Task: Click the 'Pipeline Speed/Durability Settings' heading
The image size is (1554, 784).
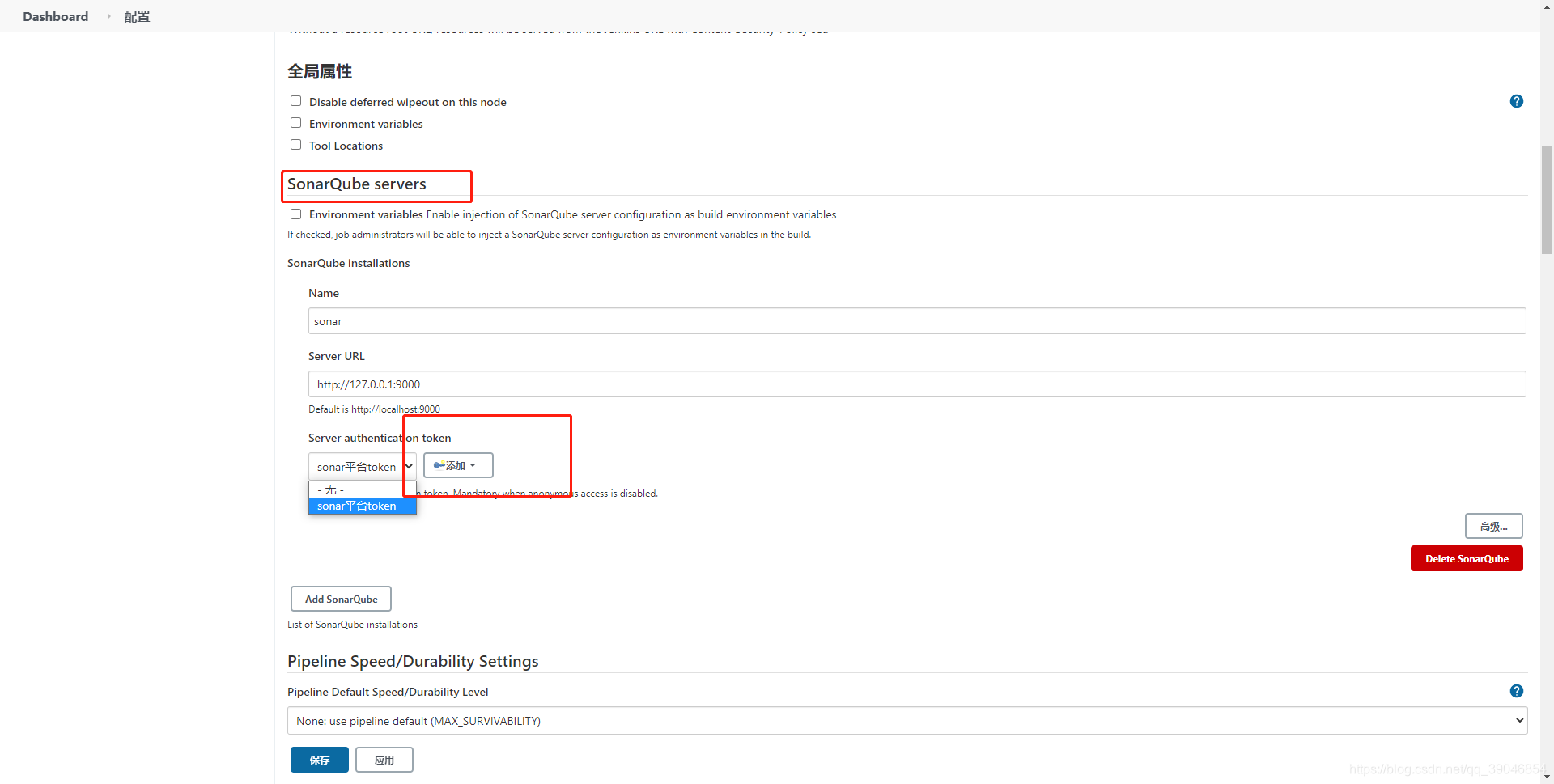Action: (x=413, y=661)
